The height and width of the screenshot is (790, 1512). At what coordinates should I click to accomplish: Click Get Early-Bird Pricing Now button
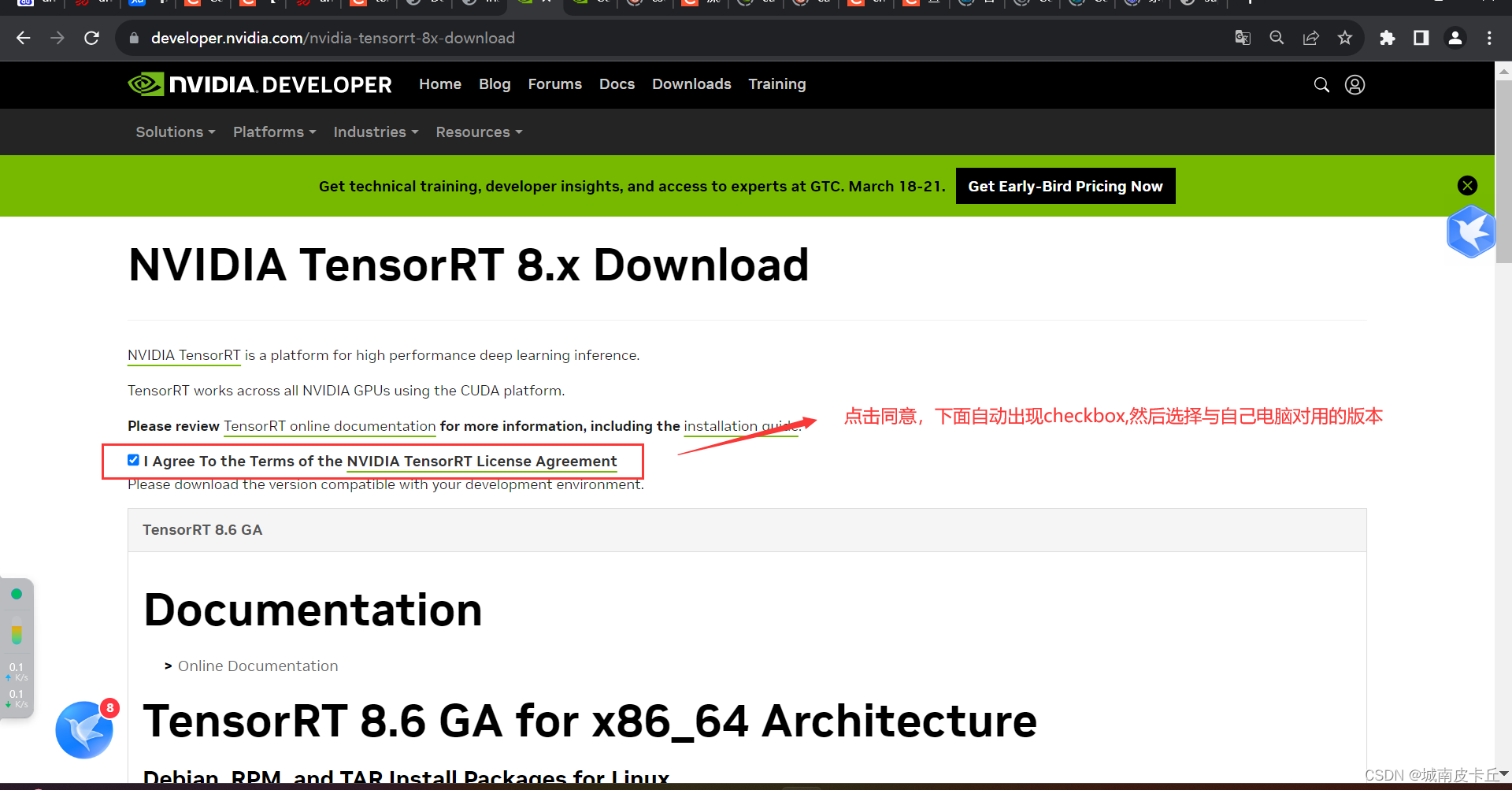(1065, 186)
